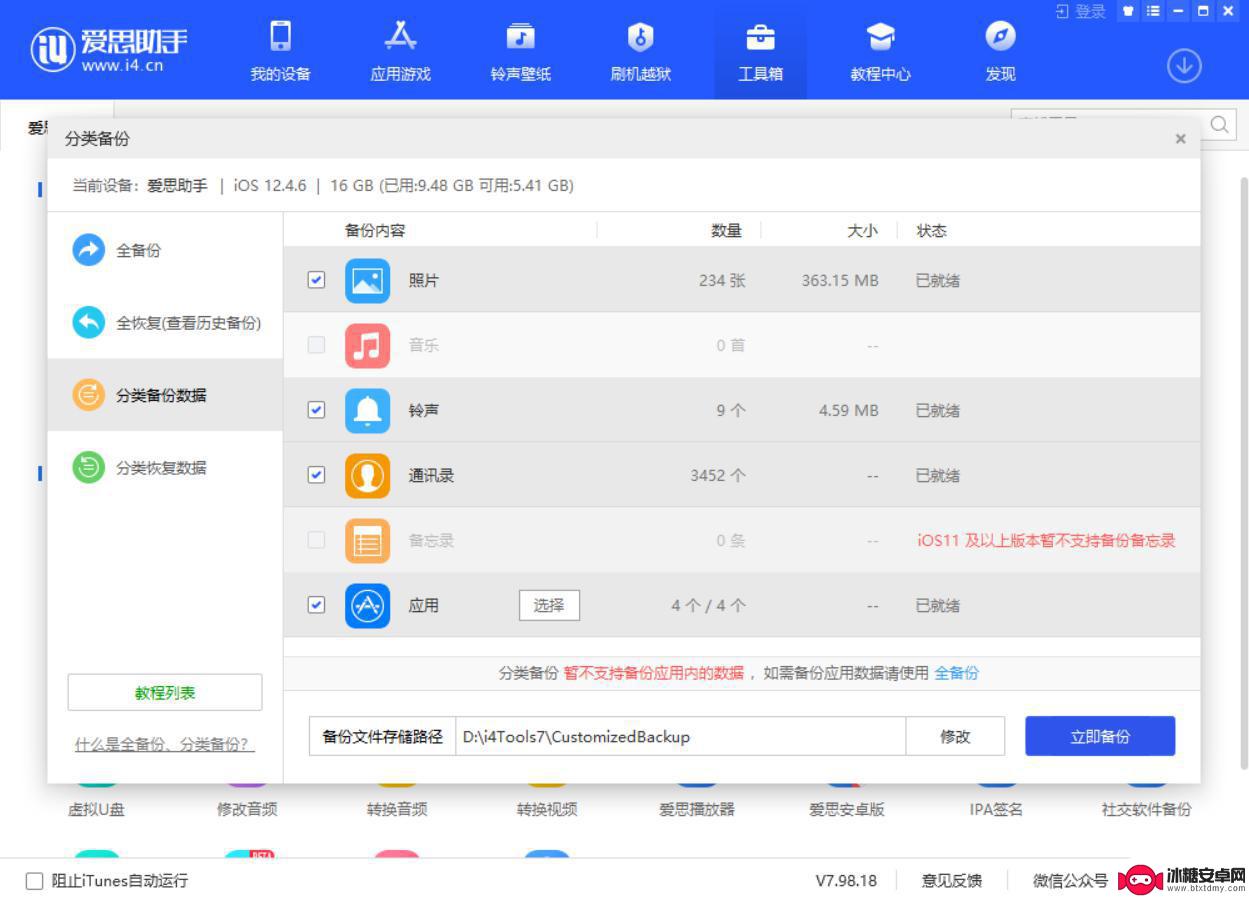Click 状态 column header
Viewport: 1249px width, 901px height.
coord(932,231)
